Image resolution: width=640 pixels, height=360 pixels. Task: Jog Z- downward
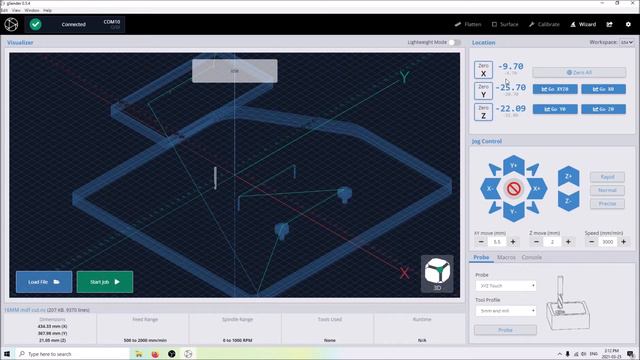[x=569, y=201]
